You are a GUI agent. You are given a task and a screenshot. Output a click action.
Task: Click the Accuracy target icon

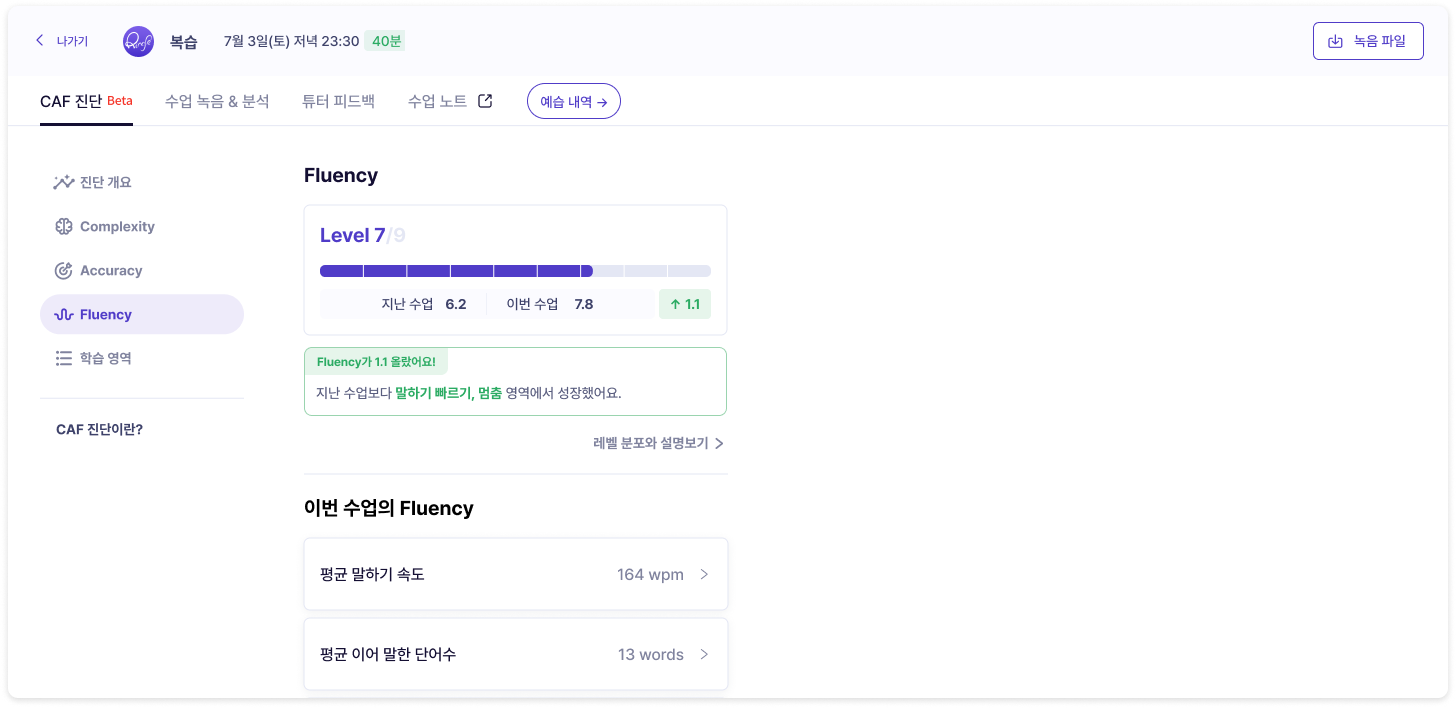(x=64, y=270)
